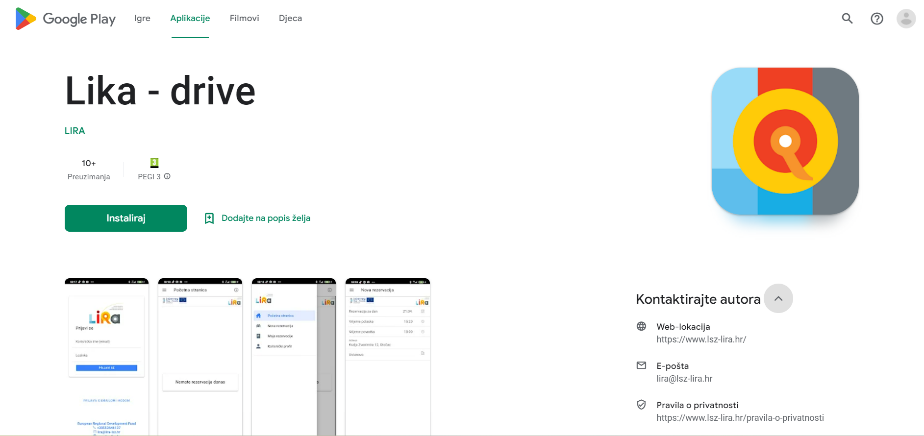Open the pravila-o-privatnosti URL
The image size is (924, 436).
[x=740, y=418]
